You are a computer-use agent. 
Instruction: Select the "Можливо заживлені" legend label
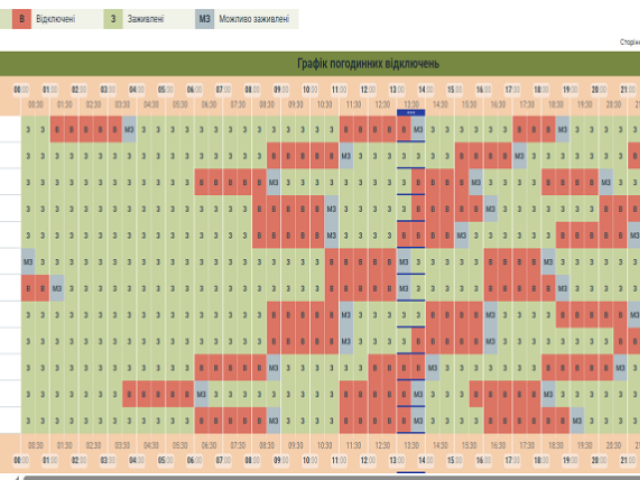point(254,20)
